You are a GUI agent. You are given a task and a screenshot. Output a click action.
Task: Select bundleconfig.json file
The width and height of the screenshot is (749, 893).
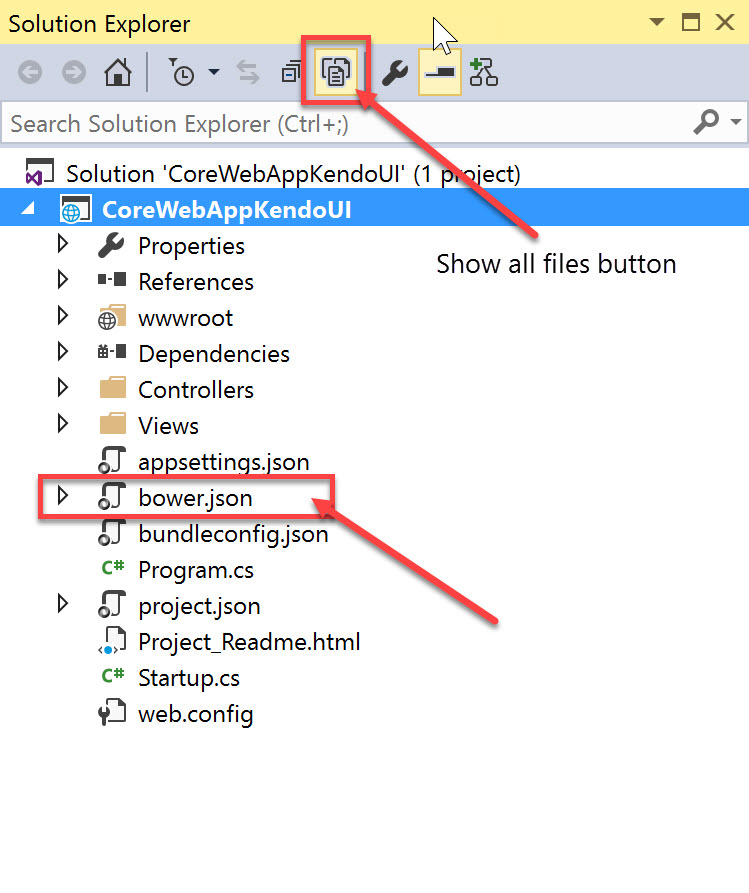point(234,534)
